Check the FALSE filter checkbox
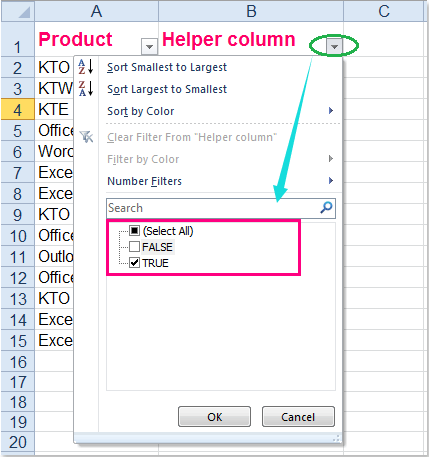Image resolution: width=429 pixels, height=457 pixels. point(135,247)
